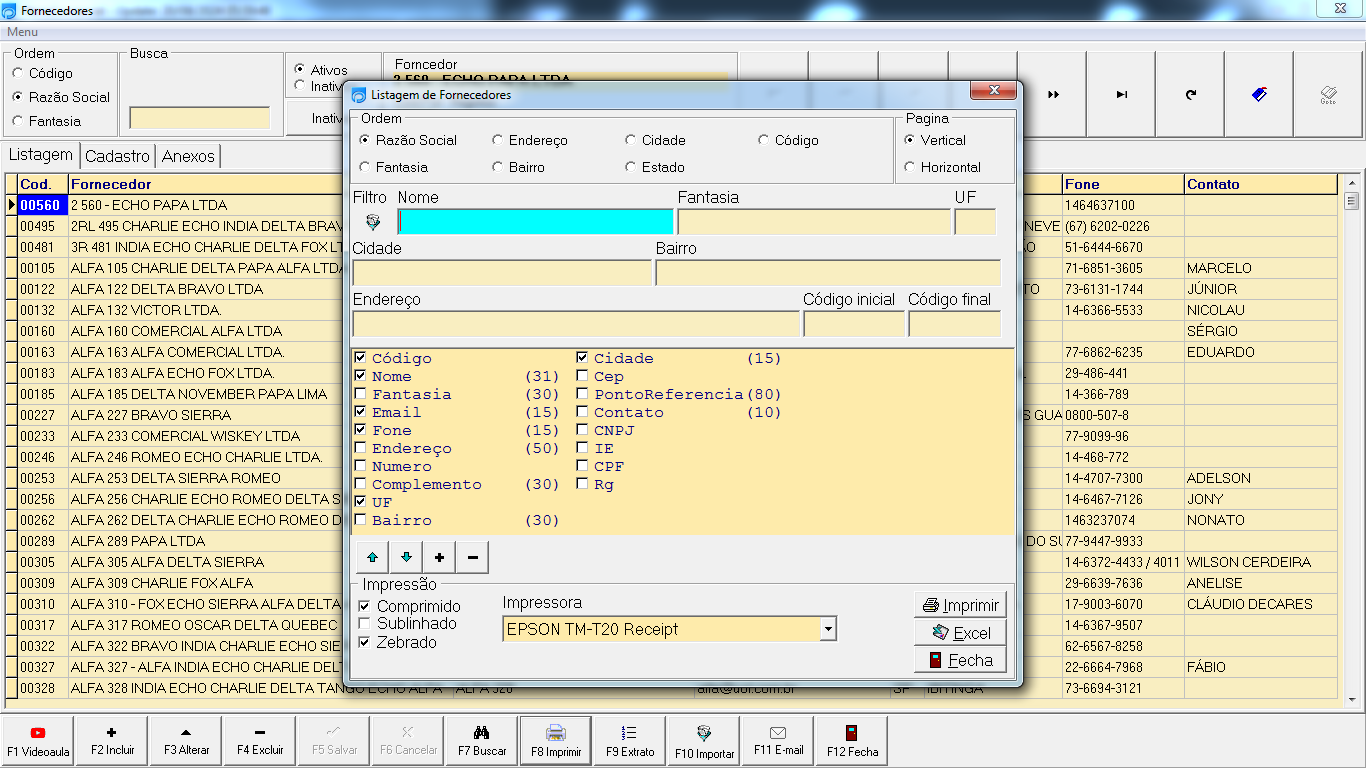Toggle Comprimido print option

pos(365,606)
